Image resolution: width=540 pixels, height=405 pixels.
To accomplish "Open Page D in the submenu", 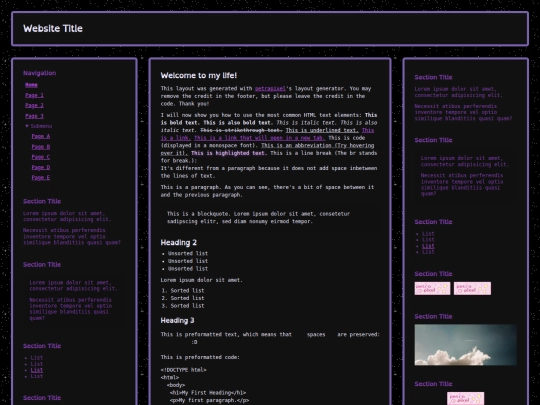I will 41,167.
